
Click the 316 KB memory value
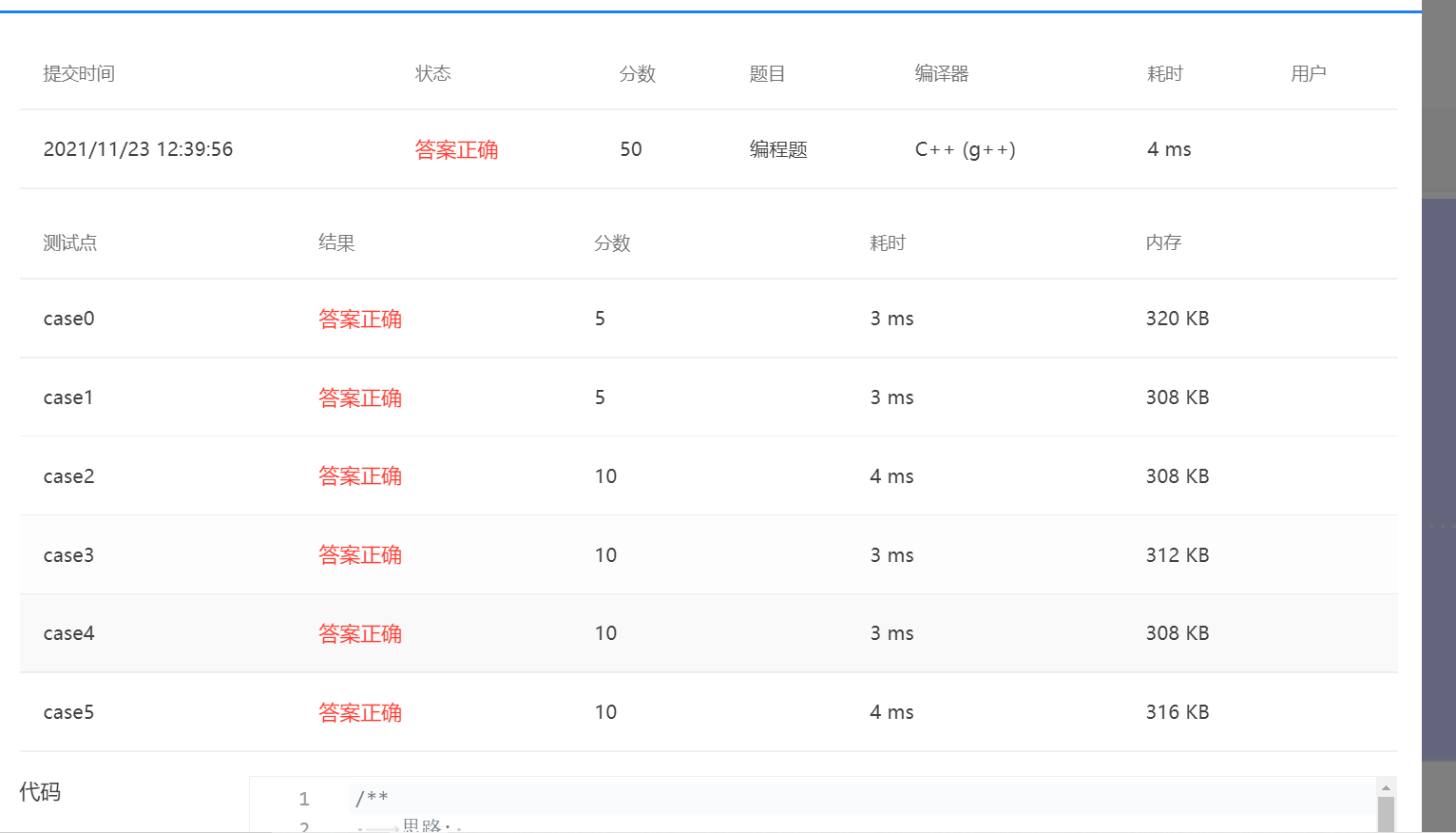tap(1178, 712)
